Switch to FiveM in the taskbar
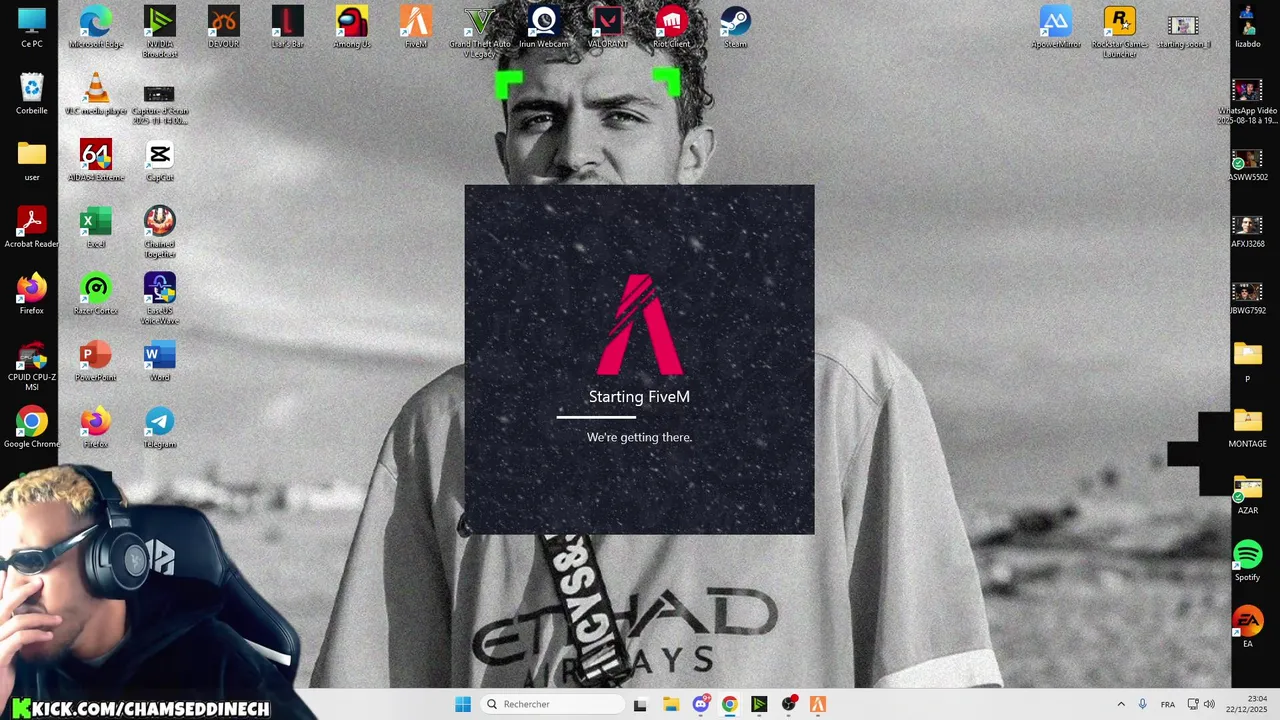Screen dimensions: 1280x720 point(818,704)
